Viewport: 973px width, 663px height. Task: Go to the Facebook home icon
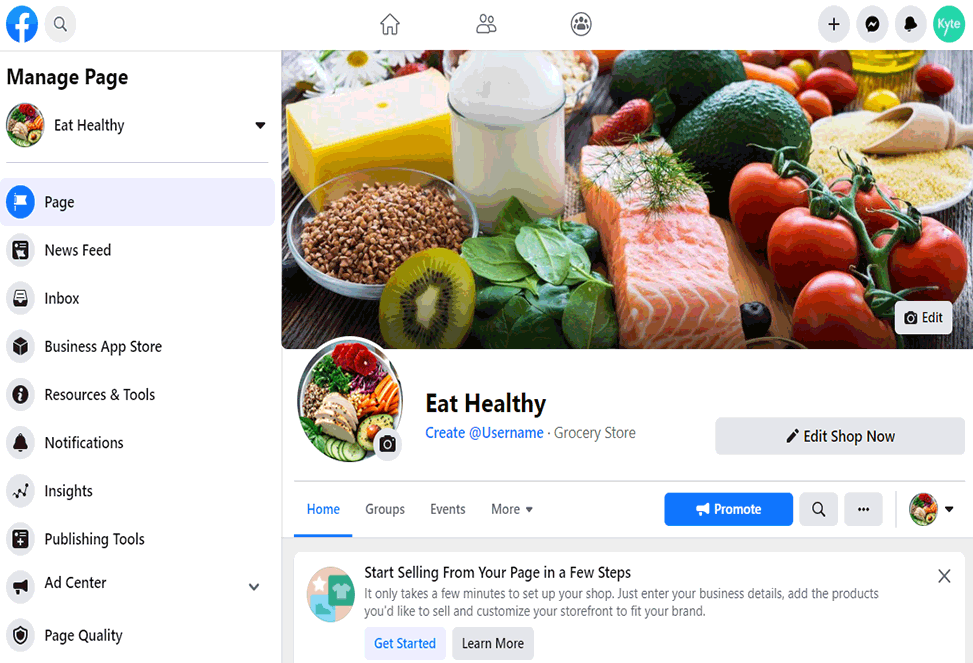(x=390, y=24)
